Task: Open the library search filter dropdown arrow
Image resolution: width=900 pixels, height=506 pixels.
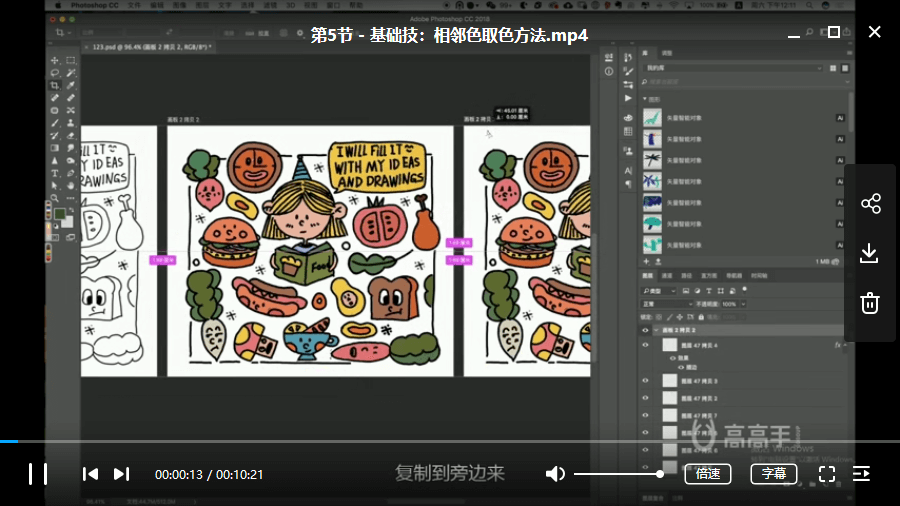Action: tap(848, 82)
